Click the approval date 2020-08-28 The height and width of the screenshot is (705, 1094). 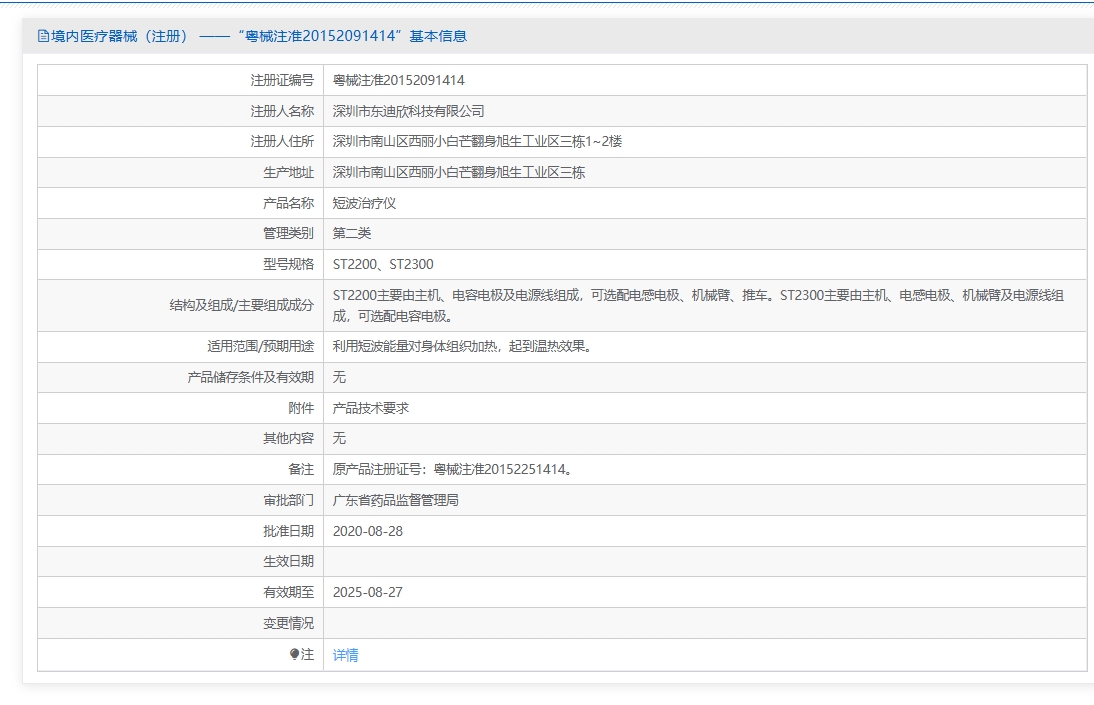tap(368, 530)
